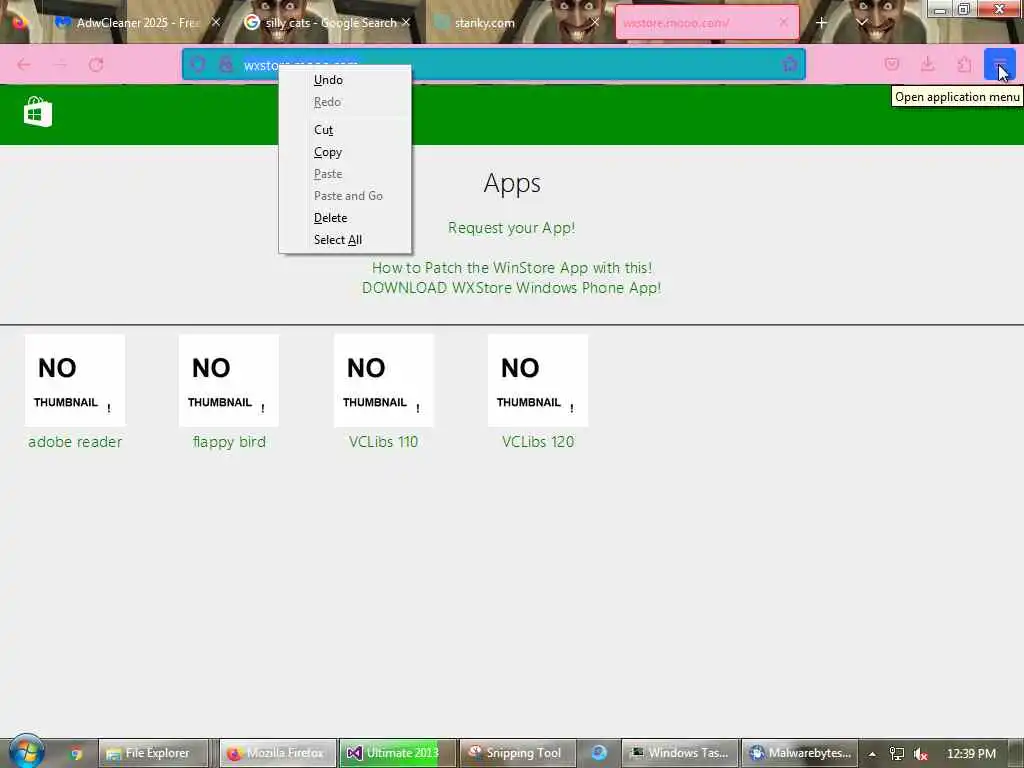Click the blue globe taskbar icon
Screen dimensions: 1024x768
click(x=599, y=754)
